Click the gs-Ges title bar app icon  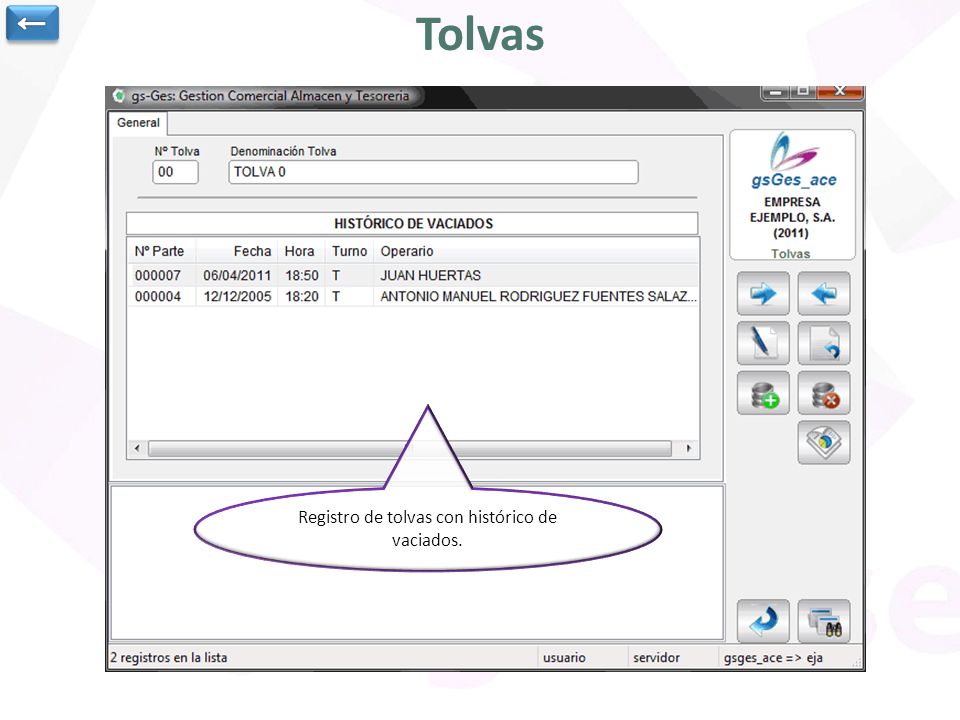[119, 96]
